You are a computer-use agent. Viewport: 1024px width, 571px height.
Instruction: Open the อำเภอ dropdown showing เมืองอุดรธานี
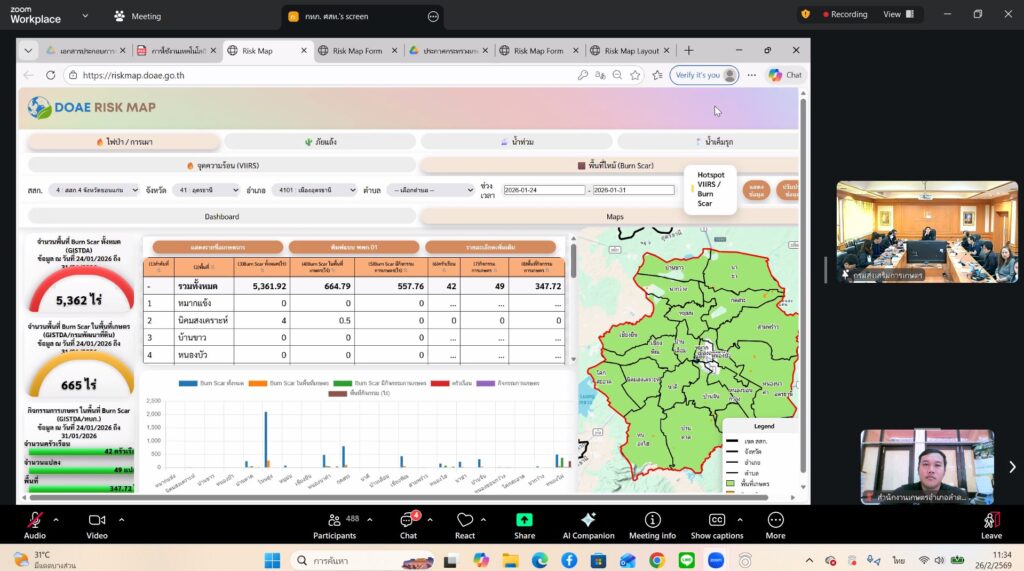(x=315, y=189)
